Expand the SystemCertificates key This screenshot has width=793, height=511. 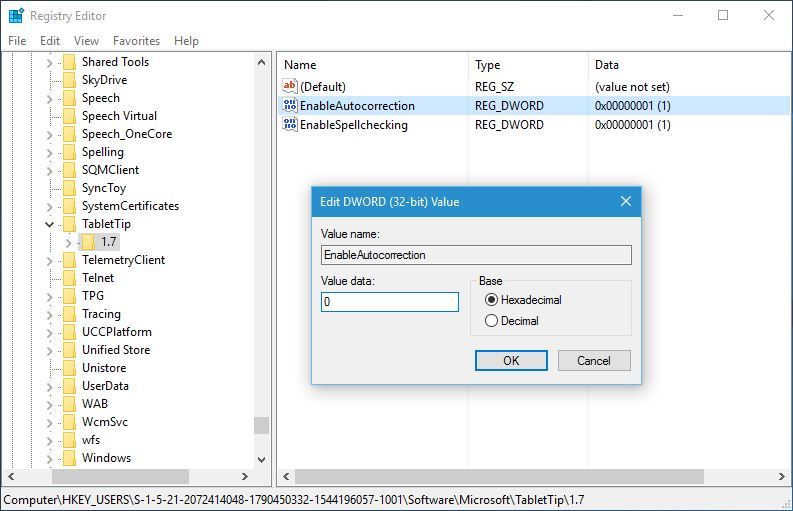click(49, 206)
